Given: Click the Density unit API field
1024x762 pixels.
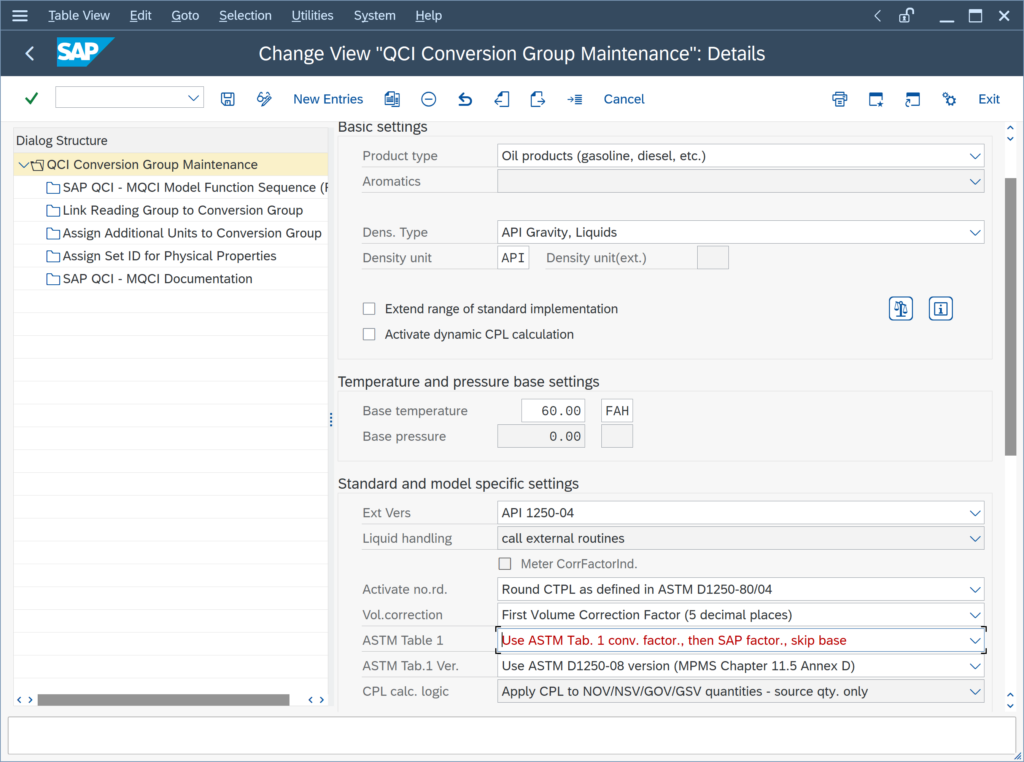Looking at the screenshot, I should [513, 258].
